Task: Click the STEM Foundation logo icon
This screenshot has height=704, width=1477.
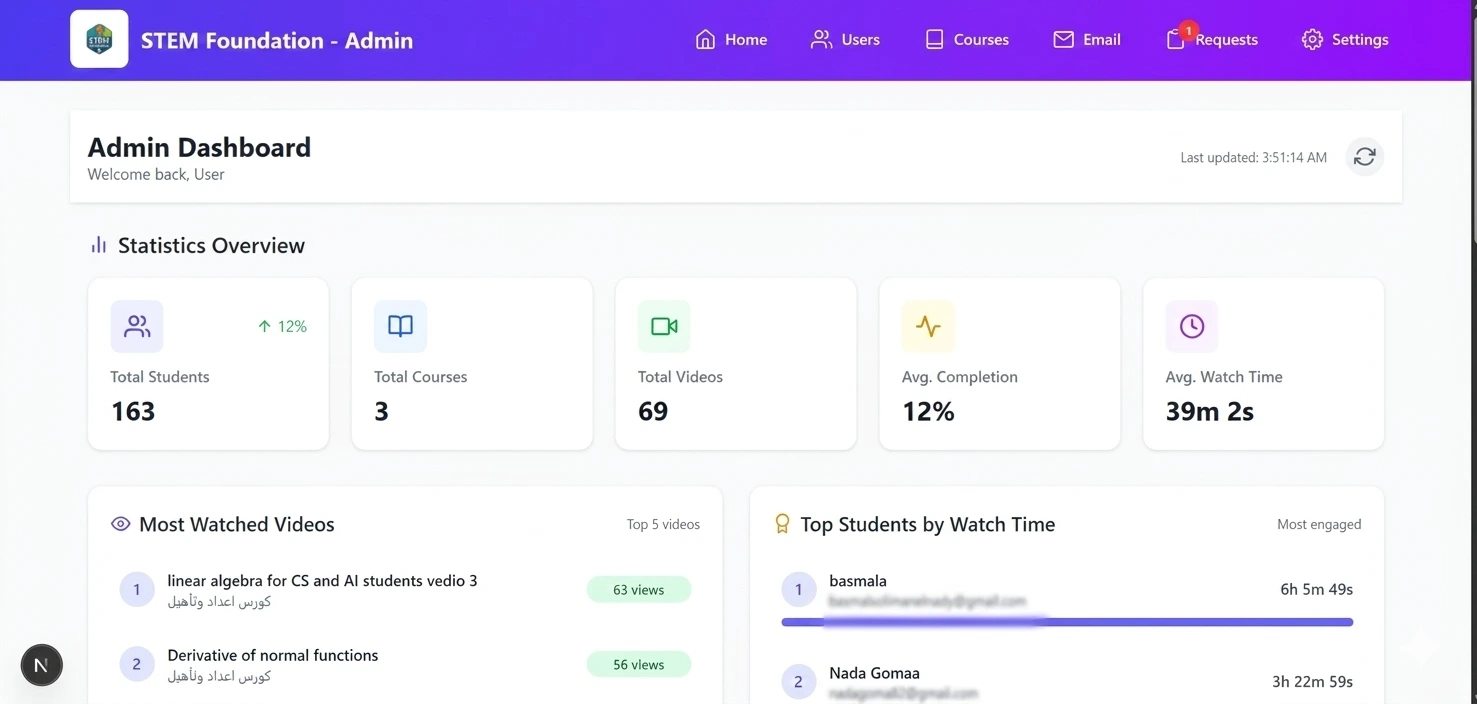Action: pos(99,40)
